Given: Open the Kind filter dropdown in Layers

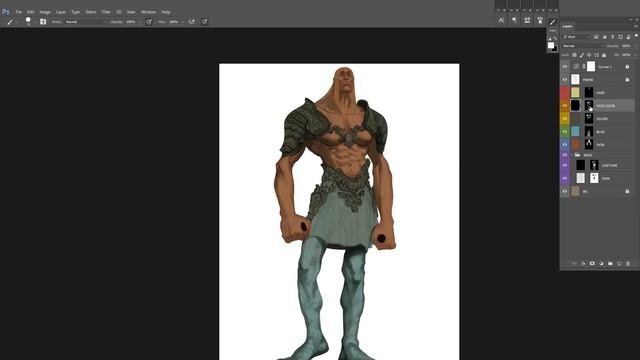Looking at the screenshot, I should [x=577, y=37].
